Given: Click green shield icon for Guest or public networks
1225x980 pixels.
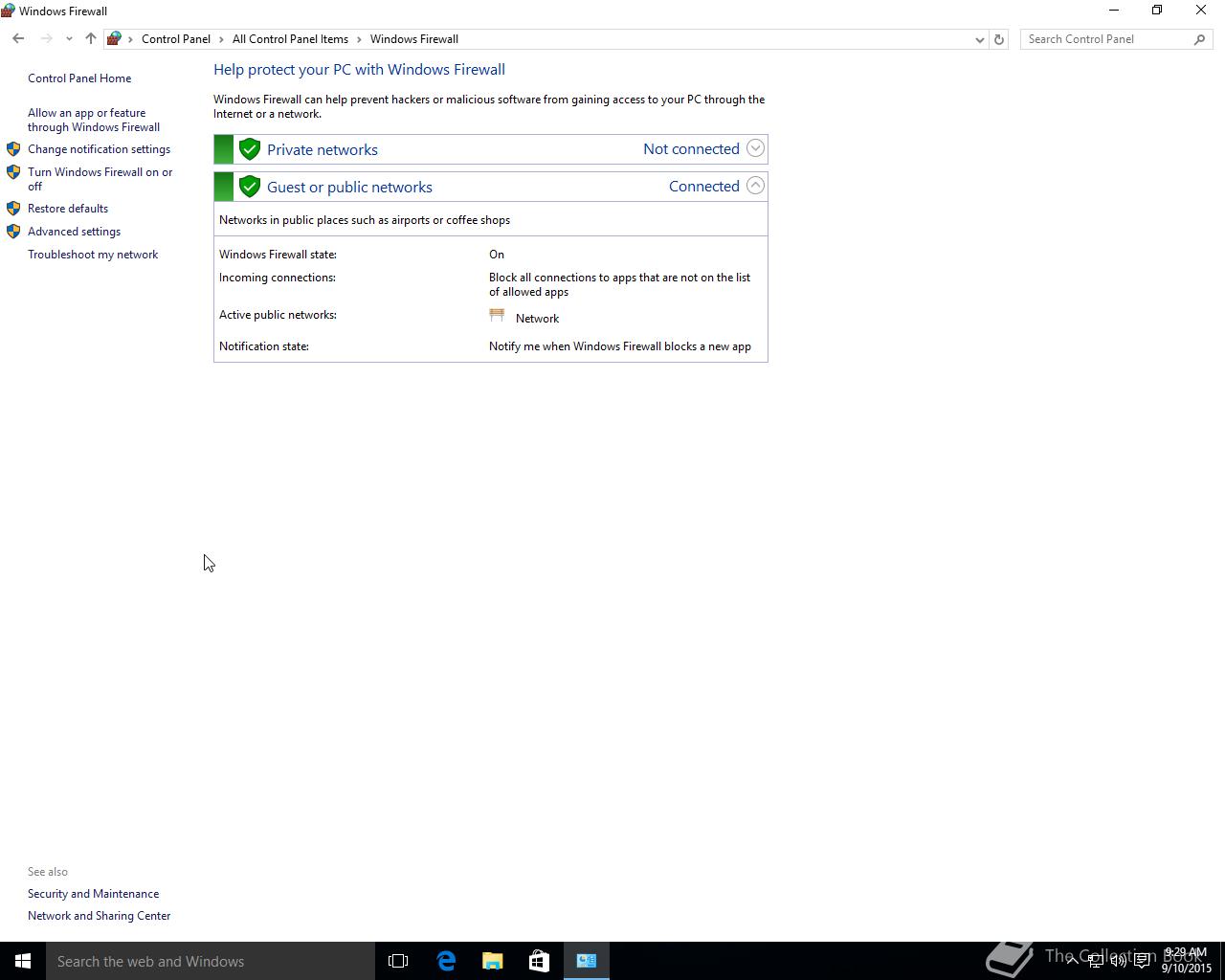Looking at the screenshot, I should (x=250, y=187).
